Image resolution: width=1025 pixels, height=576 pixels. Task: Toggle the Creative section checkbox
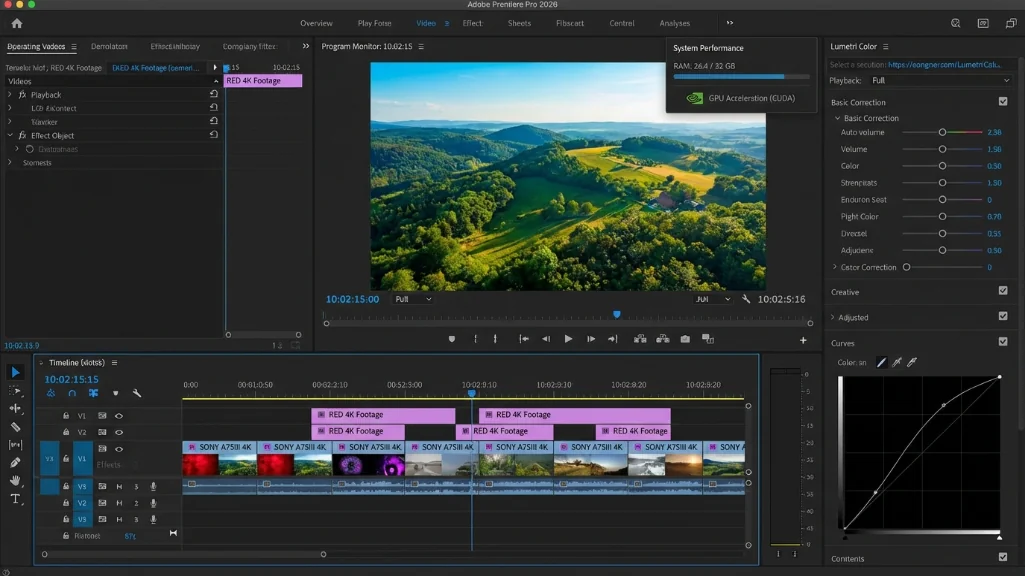point(1003,291)
